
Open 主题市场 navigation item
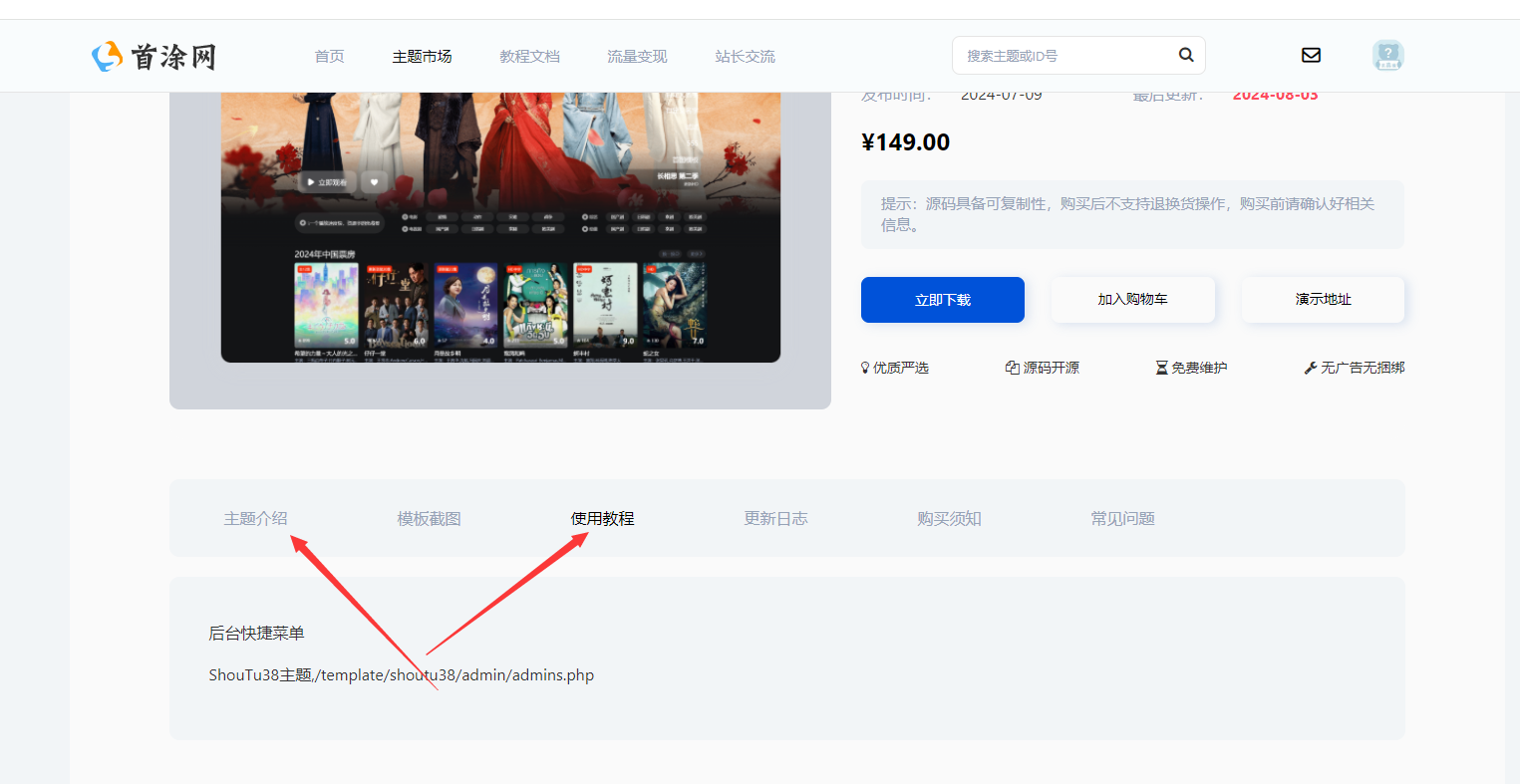[x=423, y=56]
